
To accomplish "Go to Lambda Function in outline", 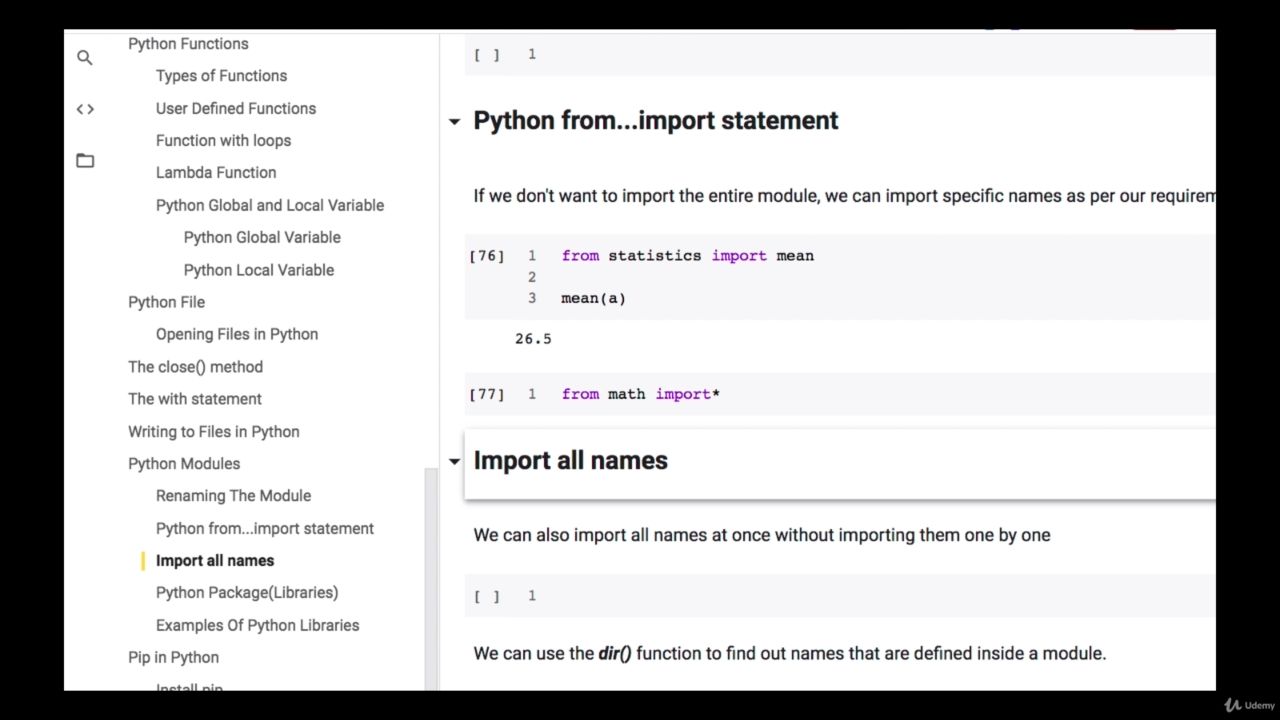I will pos(215,172).
